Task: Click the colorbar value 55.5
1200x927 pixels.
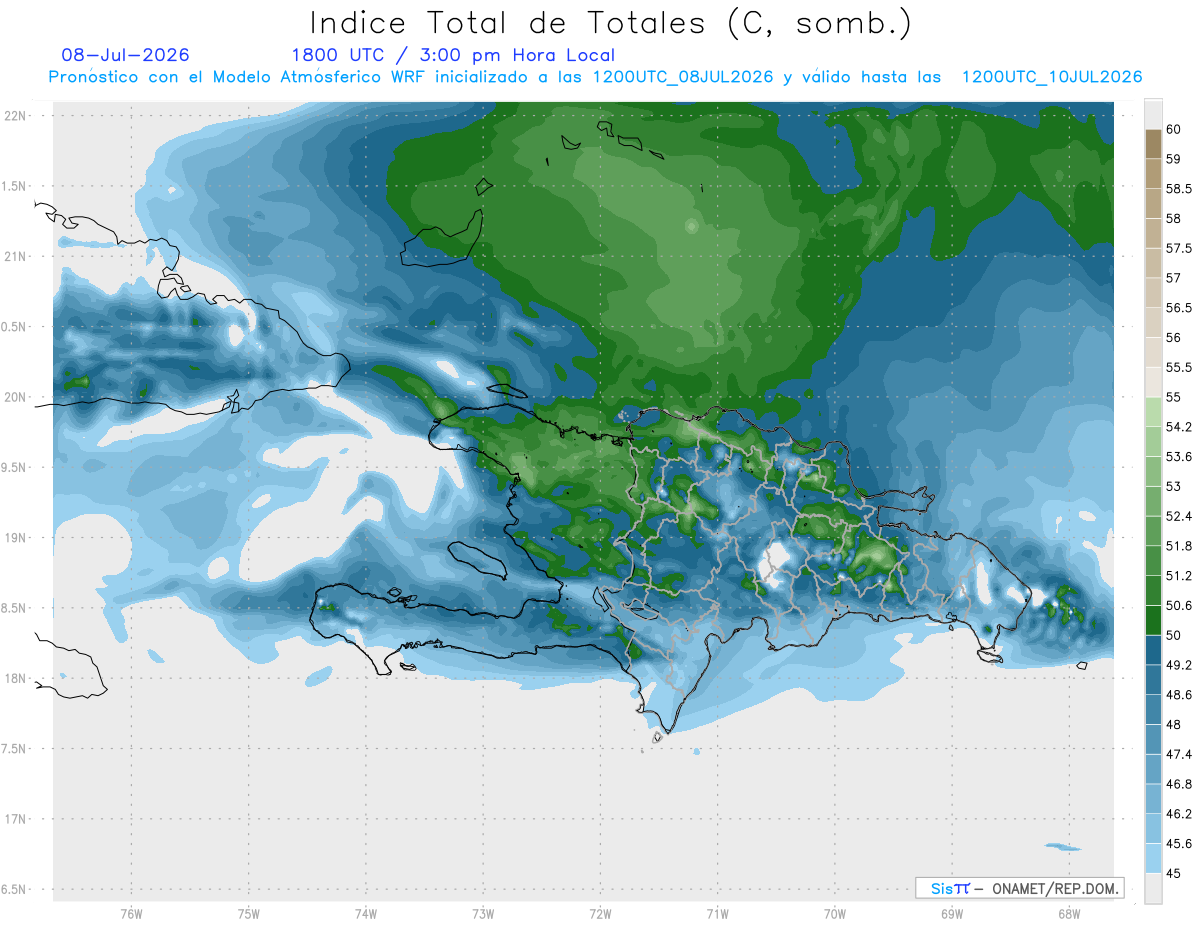Action: [x=1178, y=367]
